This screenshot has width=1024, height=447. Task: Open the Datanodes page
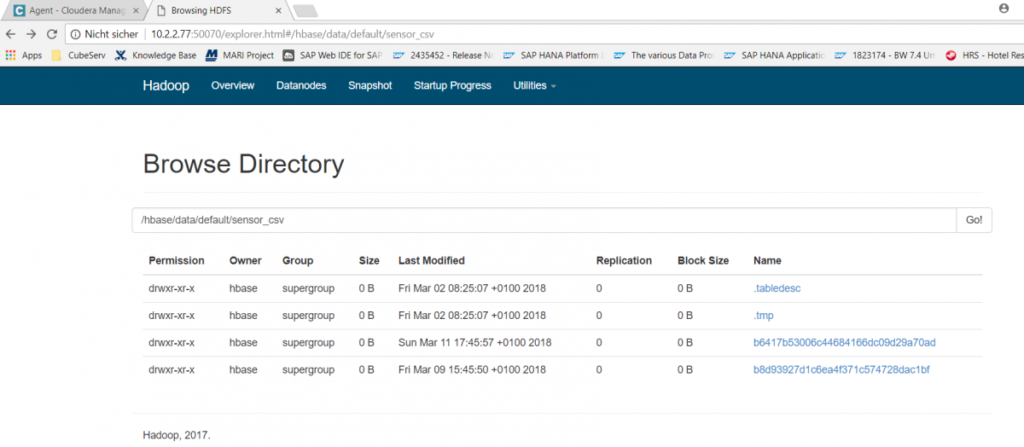(x=301, y=86)
